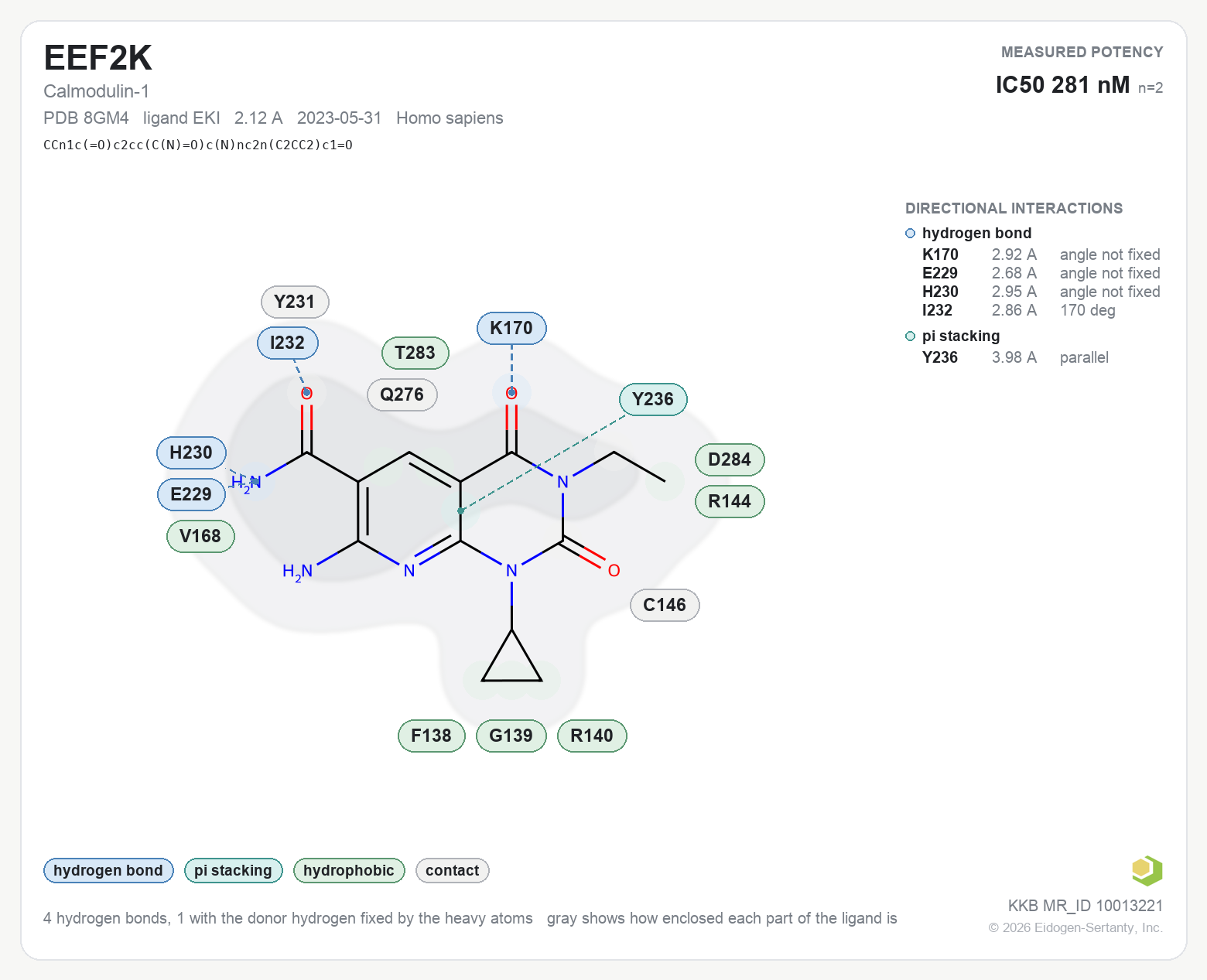Click residue label K170 in the diagram
Image resolution: width=1207 pixels, height=980 pixels.
pos(511,328)
